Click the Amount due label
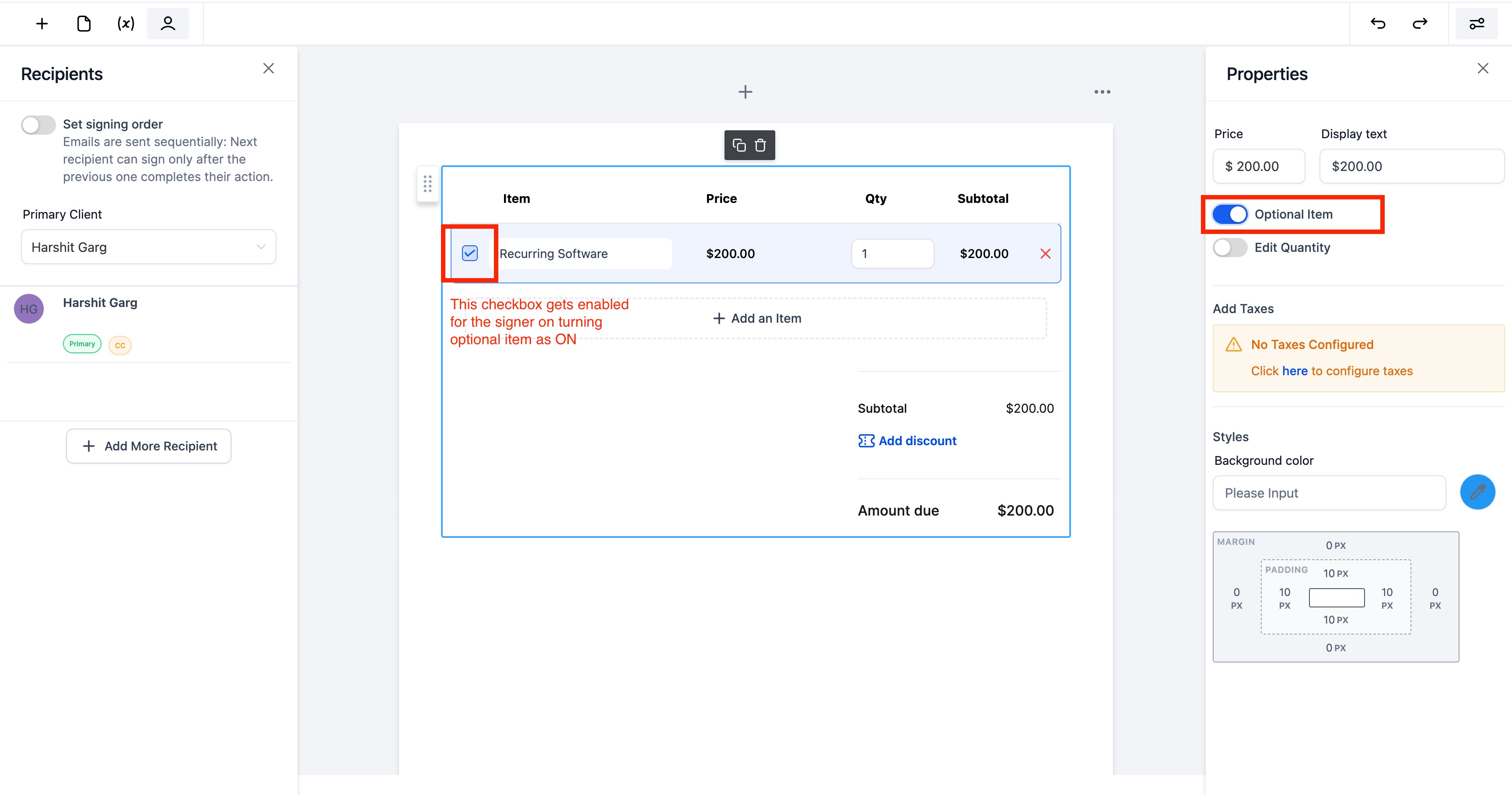 (898, 510)
